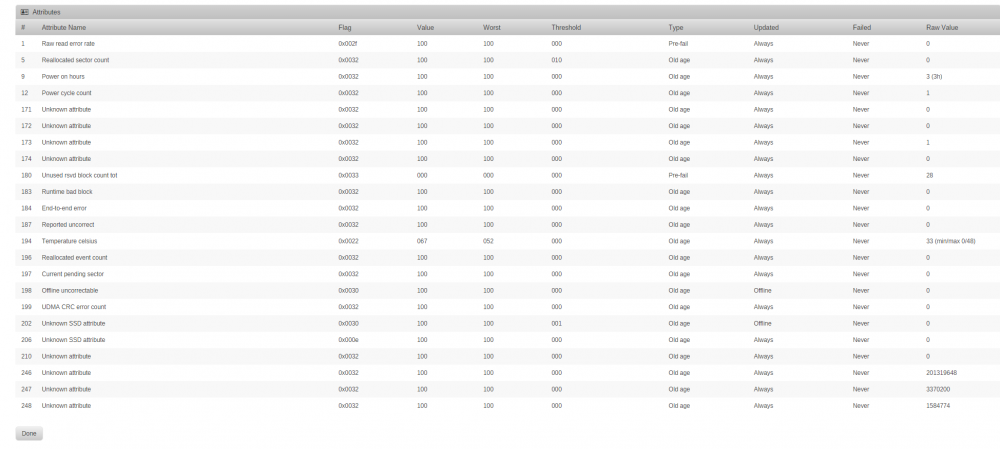Select the 'Power on hours' attribute

(62, 77)
